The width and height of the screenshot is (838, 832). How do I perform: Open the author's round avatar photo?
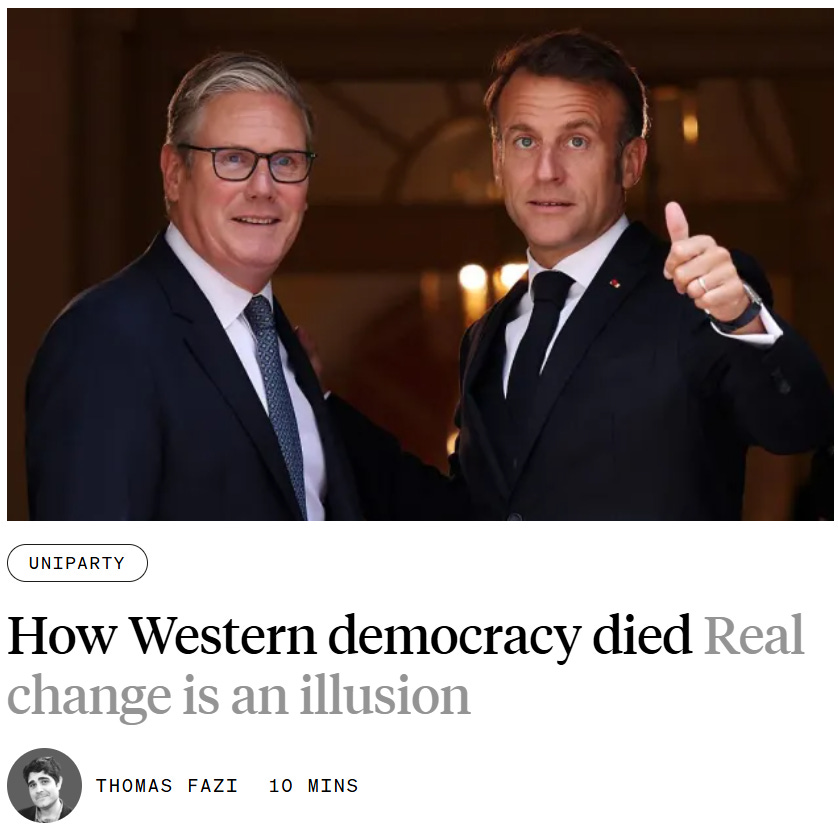44,785
